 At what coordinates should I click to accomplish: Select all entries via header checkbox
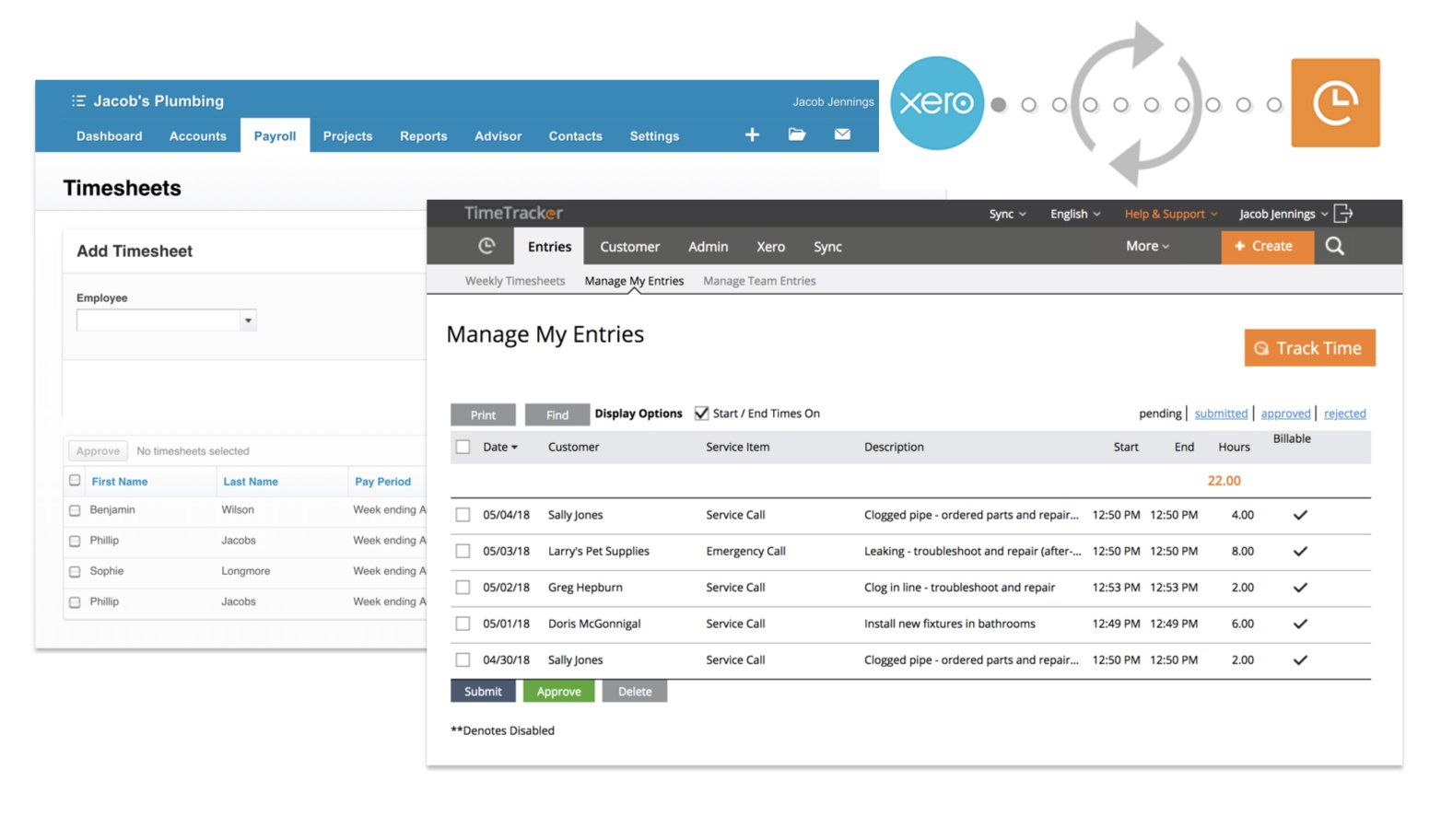click(463, 446)
